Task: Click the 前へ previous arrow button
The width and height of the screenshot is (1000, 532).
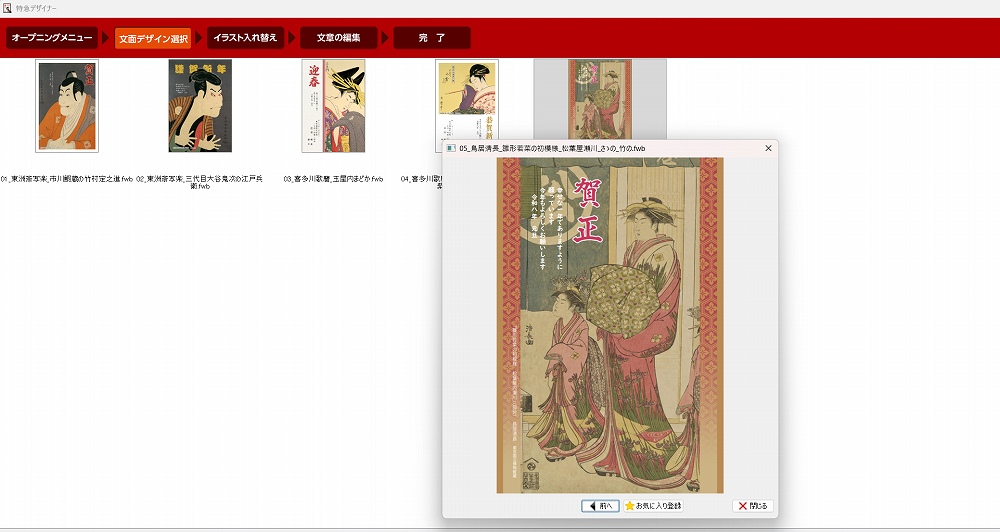Action: click(x=600, y=506)
